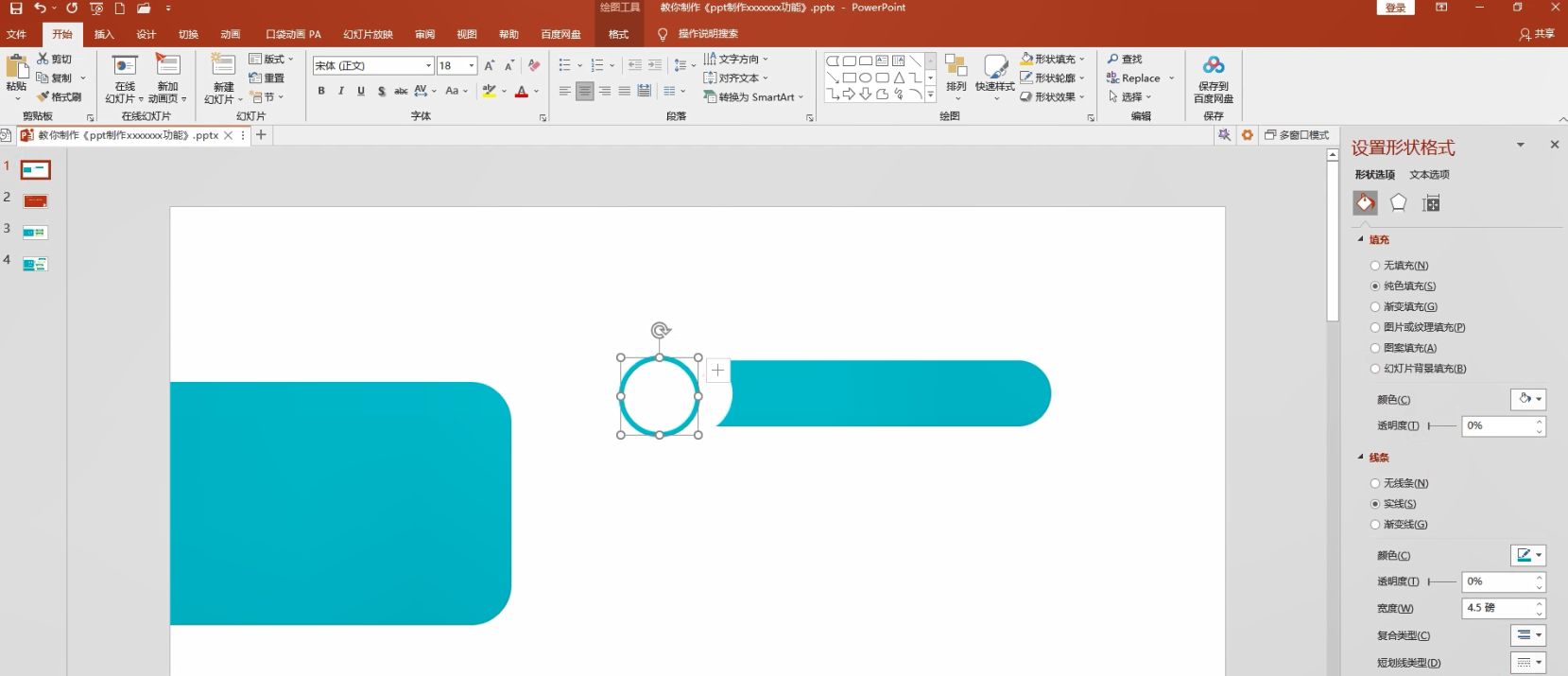The height and width of the screenshot is (676, 1568).
Task: Collapse the Fill (填充) section
Action: [1361, 240]
